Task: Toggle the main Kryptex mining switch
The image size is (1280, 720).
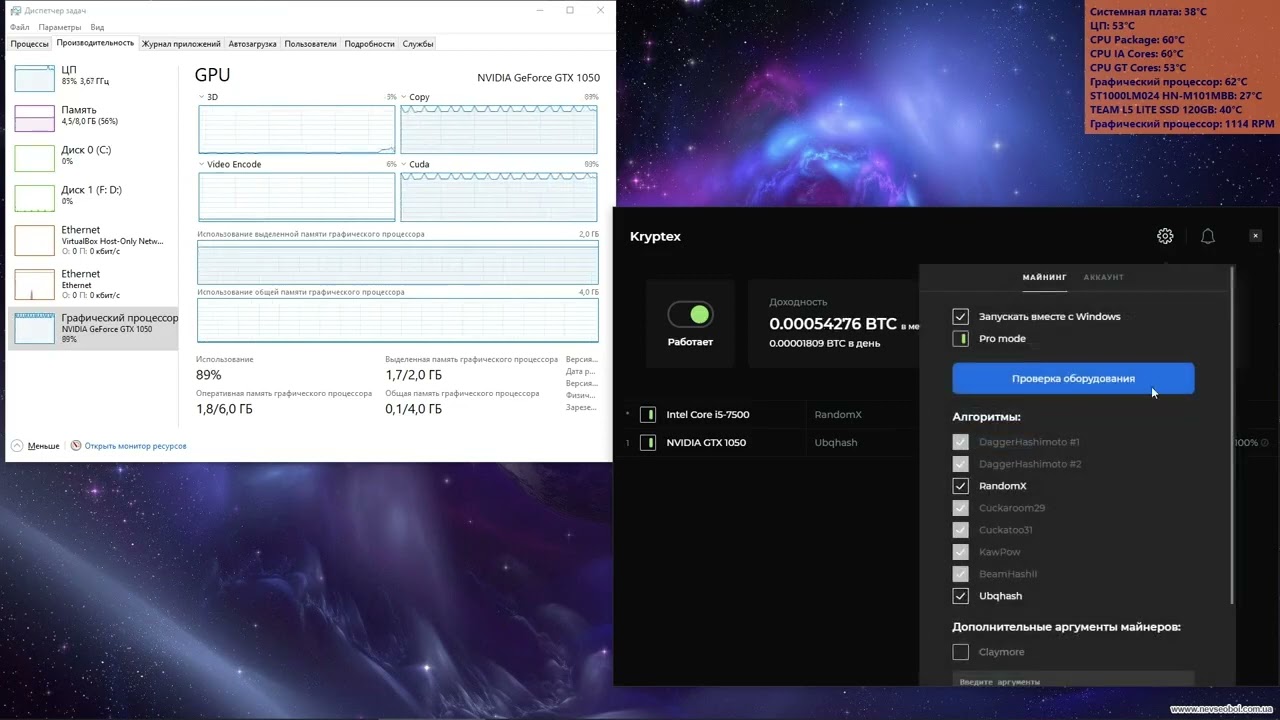Action: coord(690,315)
